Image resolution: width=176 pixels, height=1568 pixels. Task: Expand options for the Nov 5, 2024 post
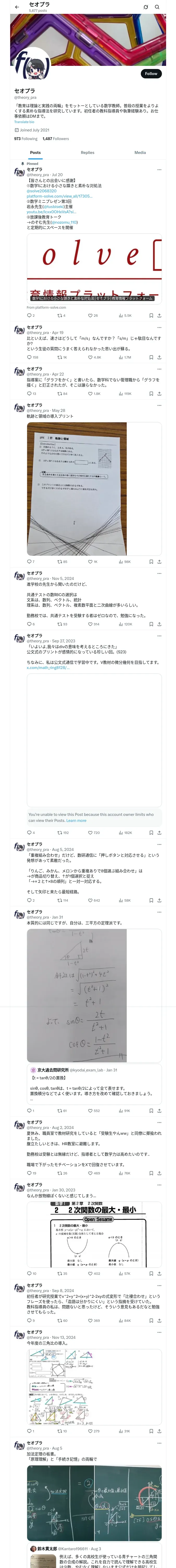click(x=160, y=573)
